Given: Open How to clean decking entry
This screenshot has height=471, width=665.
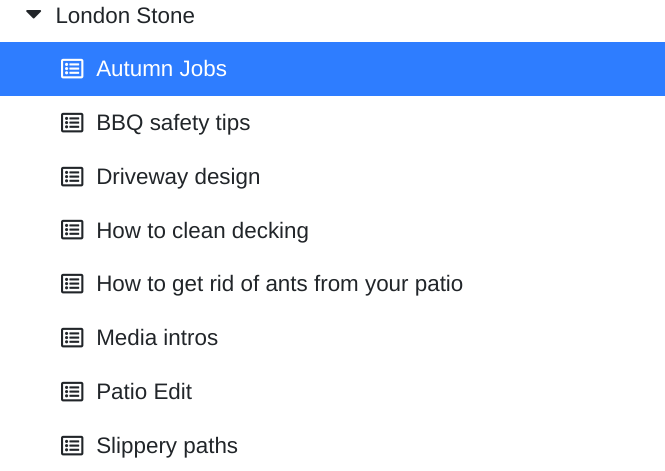Looking at the screenshot, I should (x=202, y=231).
